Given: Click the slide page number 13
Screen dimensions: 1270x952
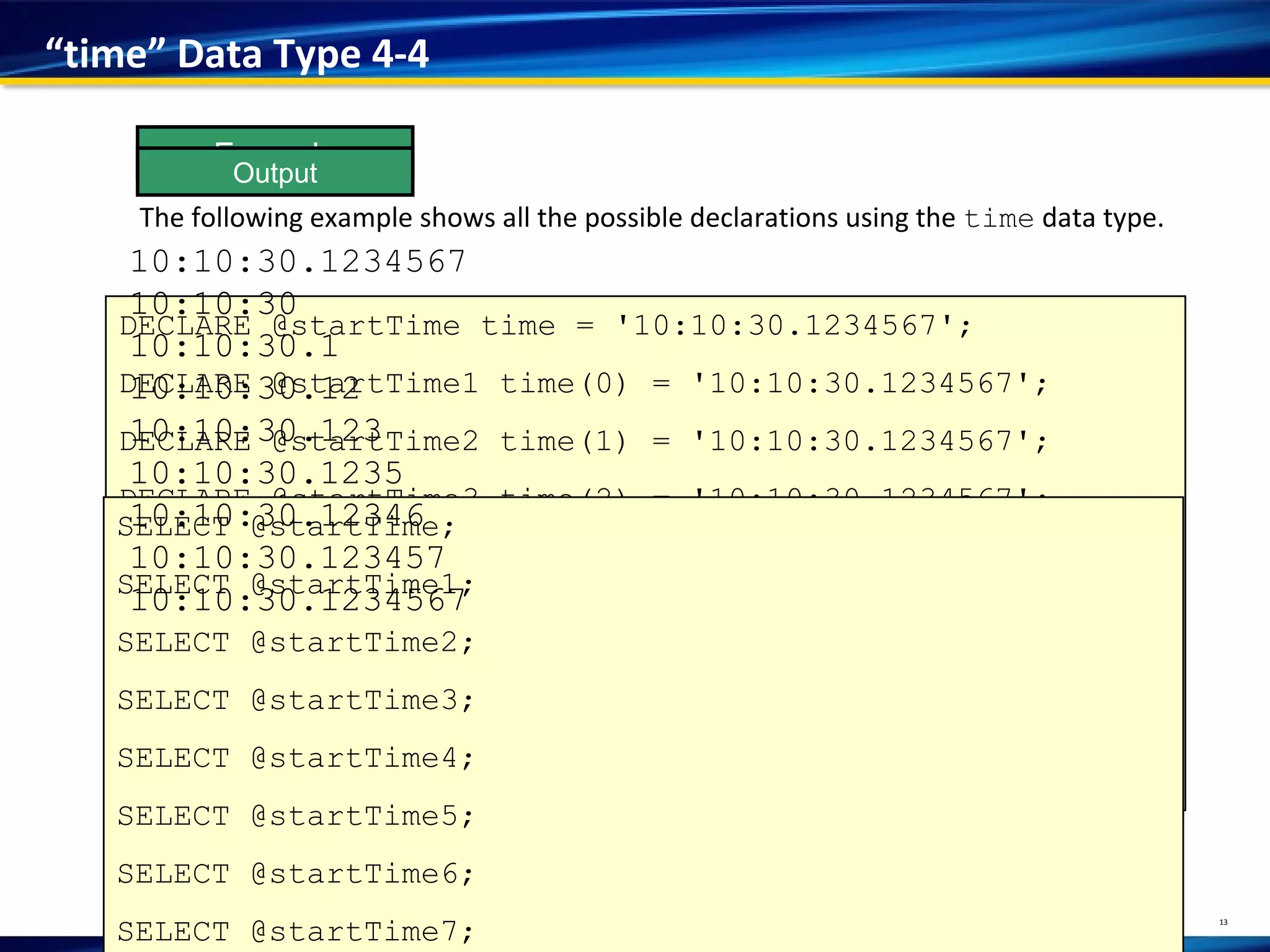Looking at the screenshot, I should click(1223, 922).
